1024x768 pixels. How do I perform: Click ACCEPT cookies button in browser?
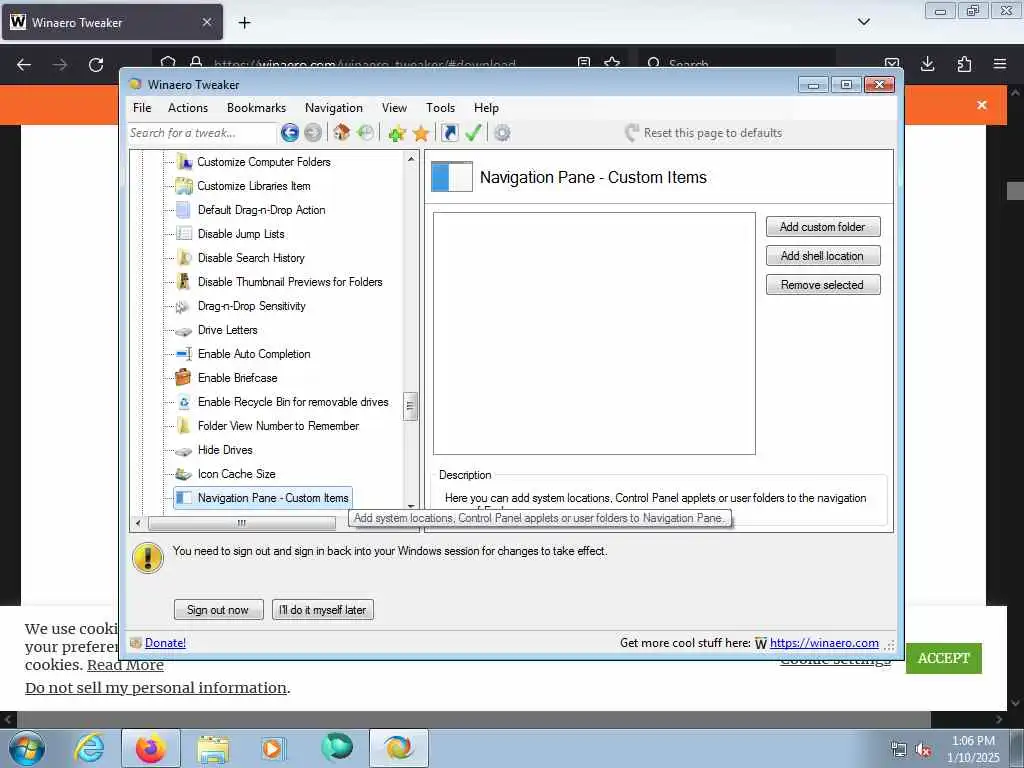pyautogui.click(x=944, y=658)
